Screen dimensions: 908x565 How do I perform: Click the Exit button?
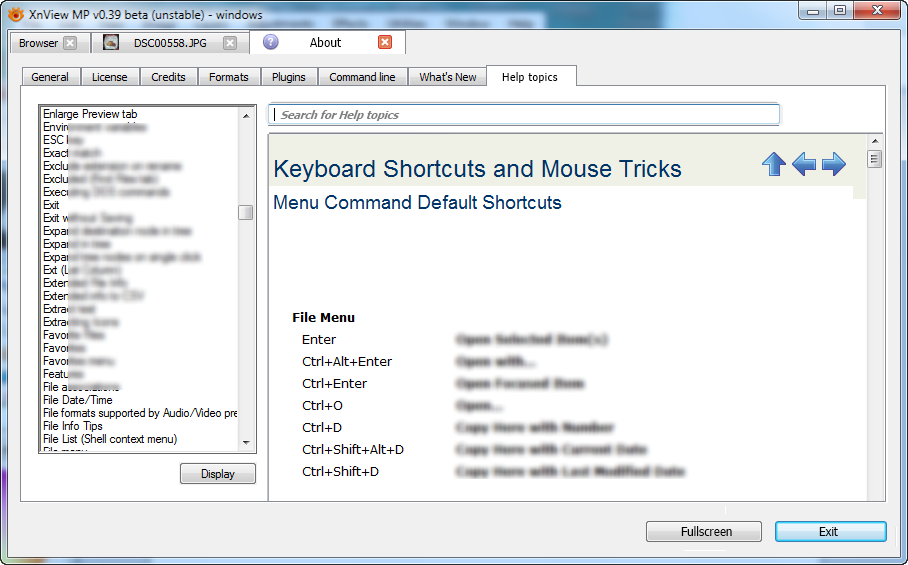[830, 531]
